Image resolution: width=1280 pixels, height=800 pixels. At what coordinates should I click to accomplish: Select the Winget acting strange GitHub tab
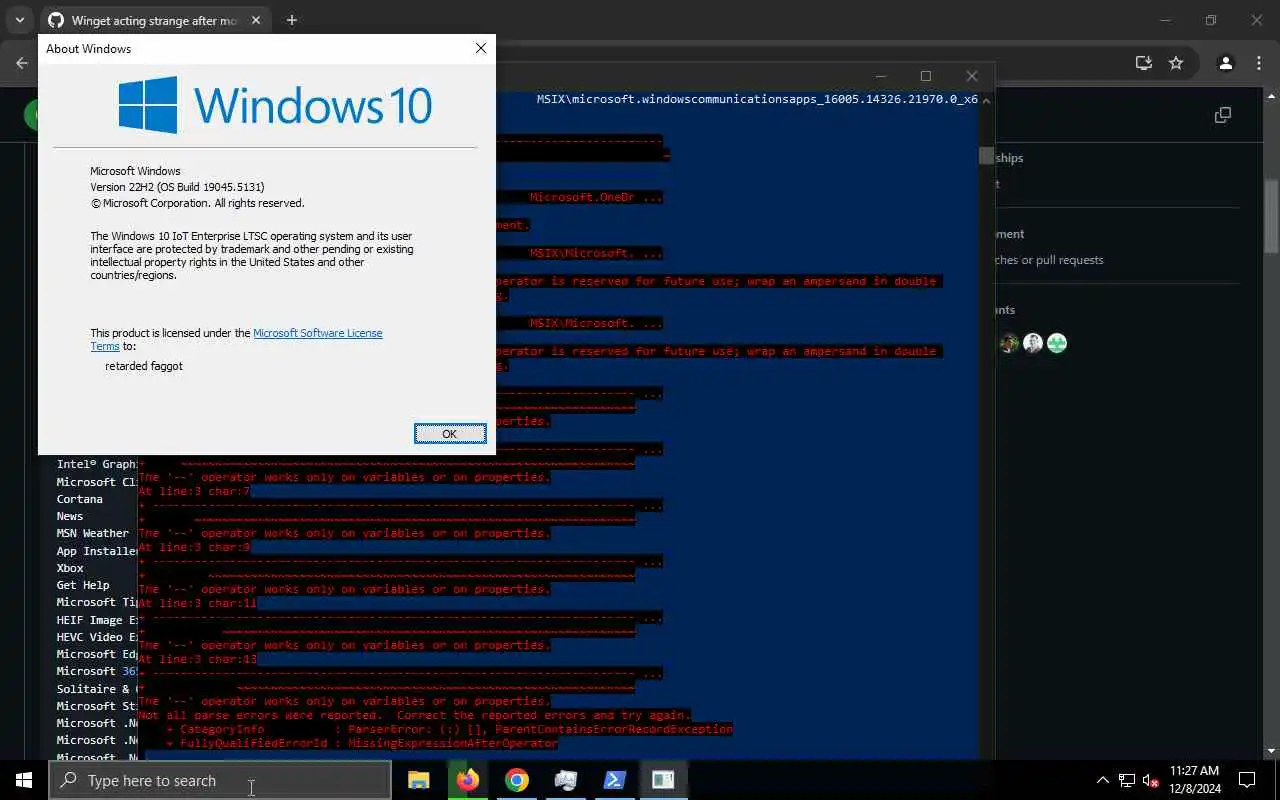(x=145, y=20)
